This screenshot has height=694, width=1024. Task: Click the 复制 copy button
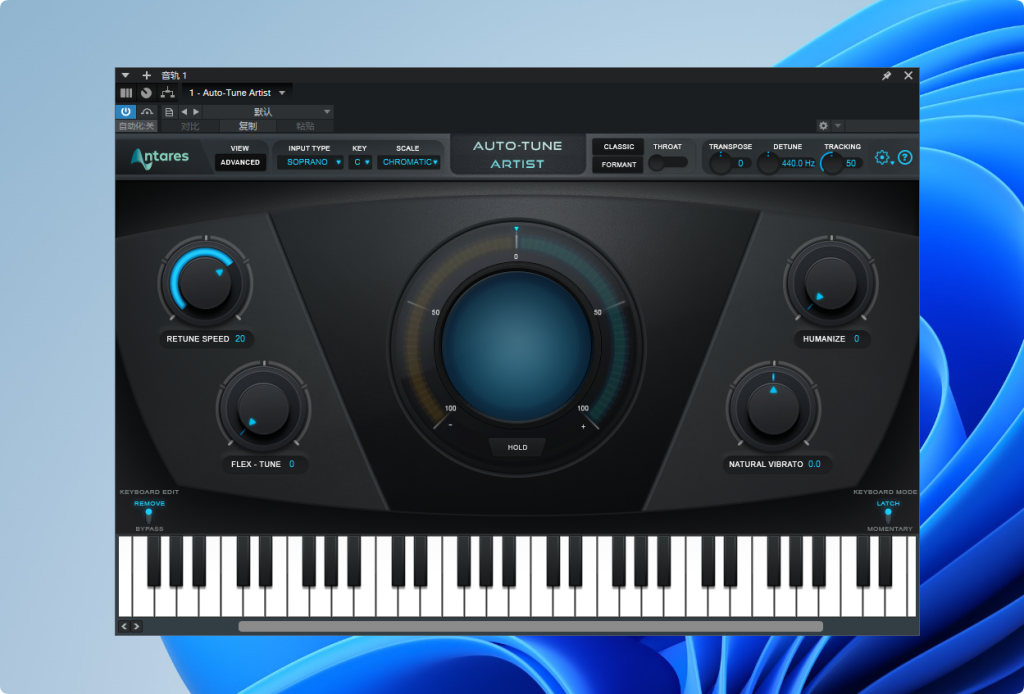248,126
